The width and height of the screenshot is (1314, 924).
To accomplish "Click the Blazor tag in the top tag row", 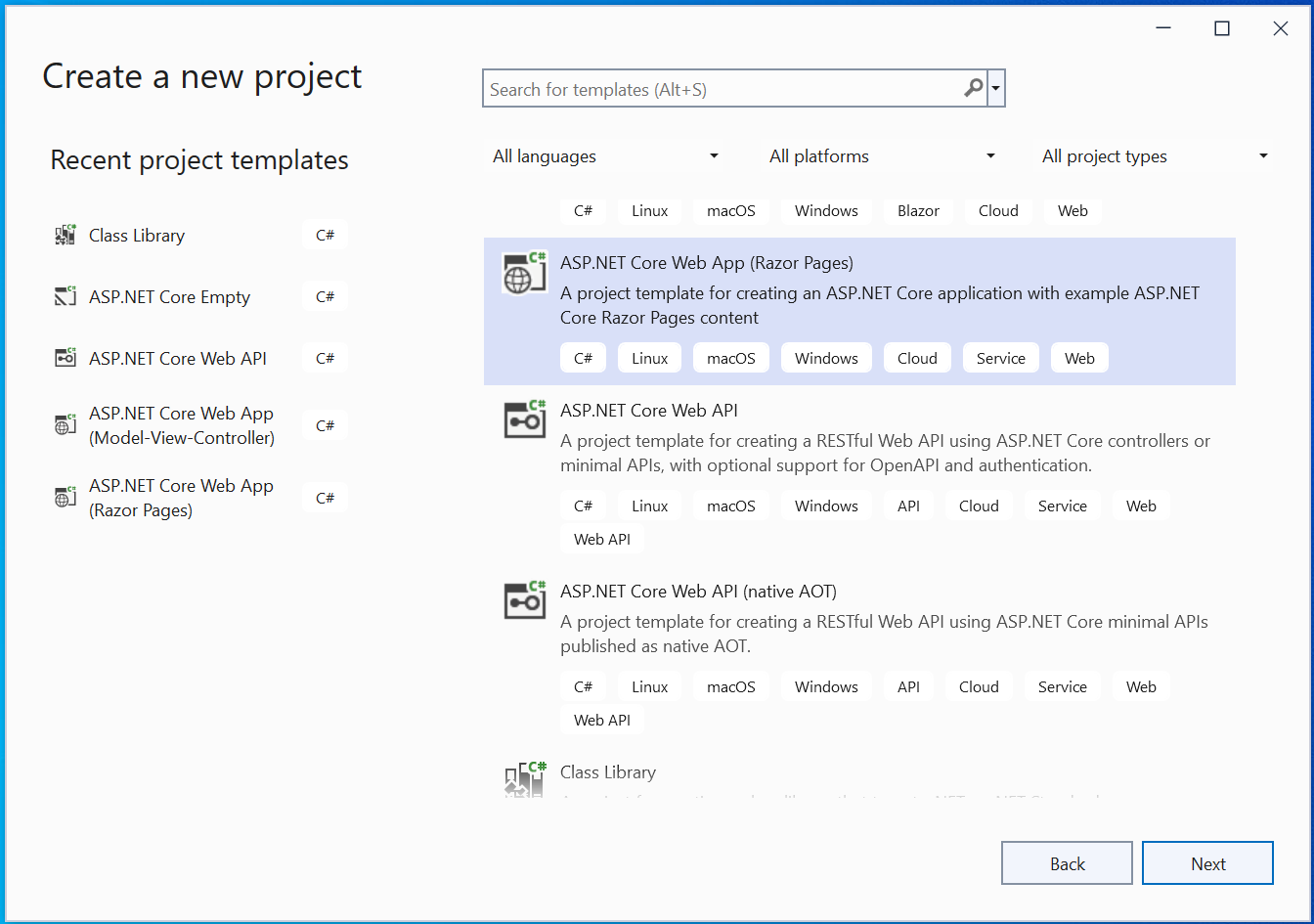I will pyautogui.click(x=918, y=210).
